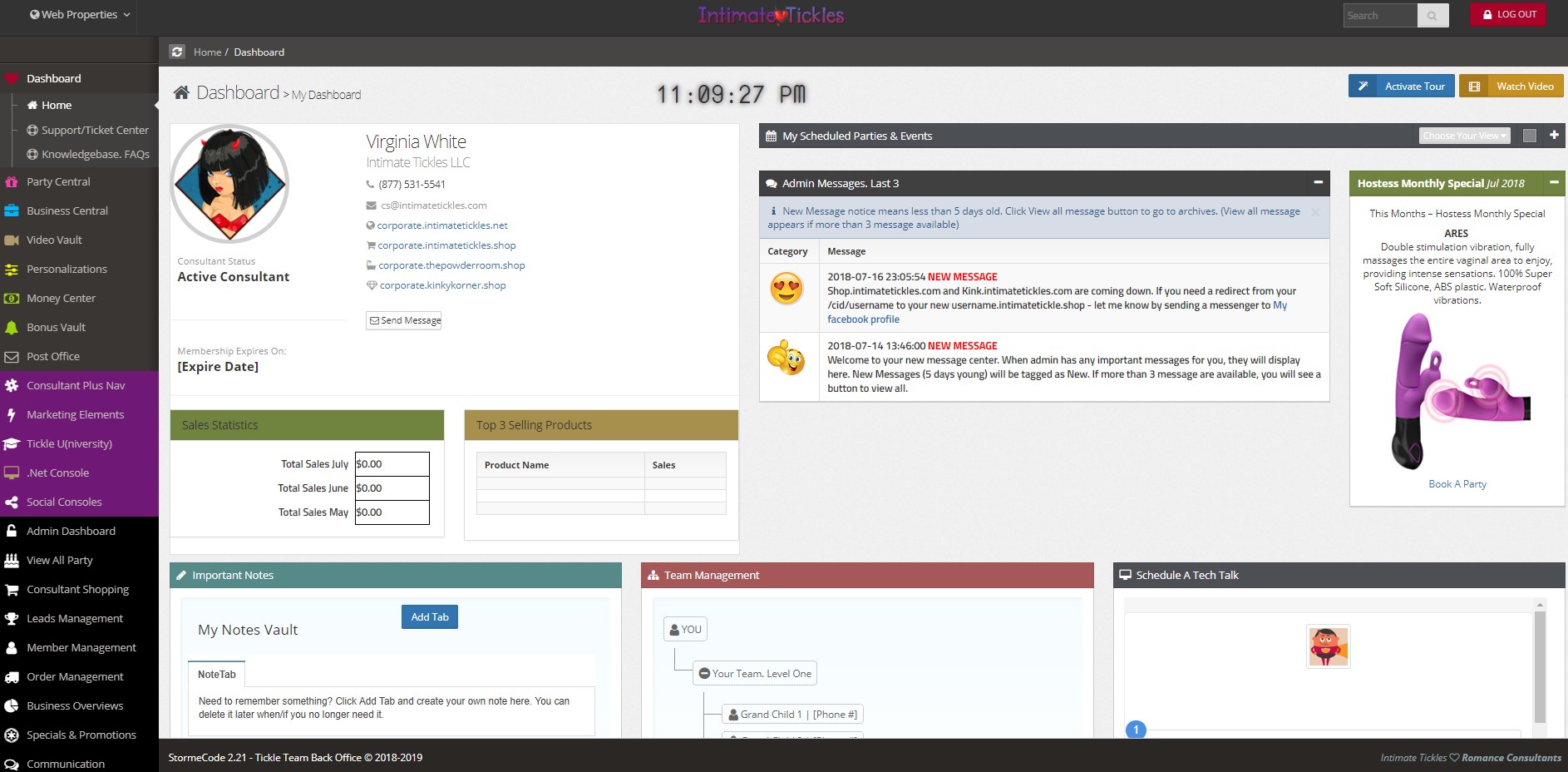Click the Leads Management trophy icon
1568x772 pixels.
[12, 618]
